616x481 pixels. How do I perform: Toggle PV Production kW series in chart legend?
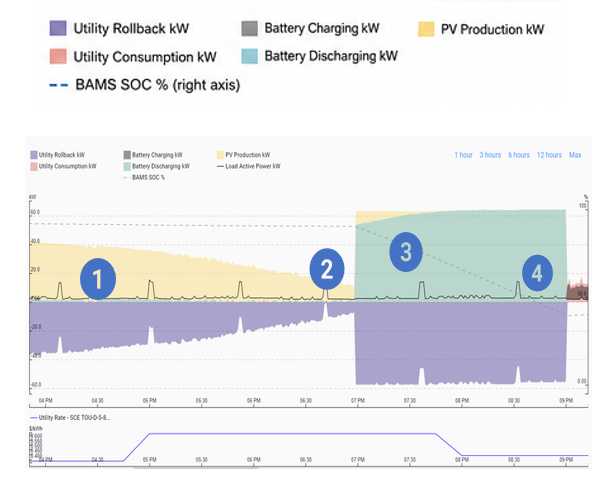(x=243, y=155)
